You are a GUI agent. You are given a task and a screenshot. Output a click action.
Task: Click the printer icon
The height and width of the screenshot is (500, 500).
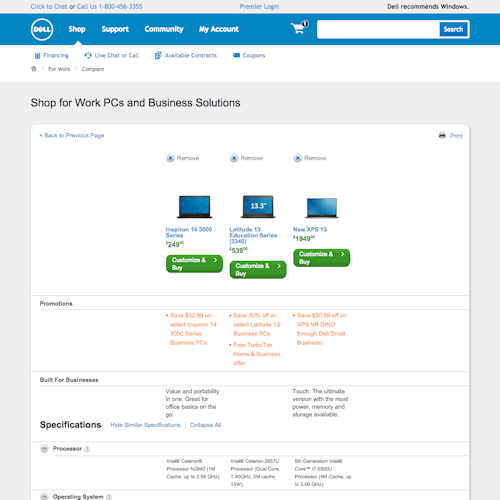[x=442, y=135]
